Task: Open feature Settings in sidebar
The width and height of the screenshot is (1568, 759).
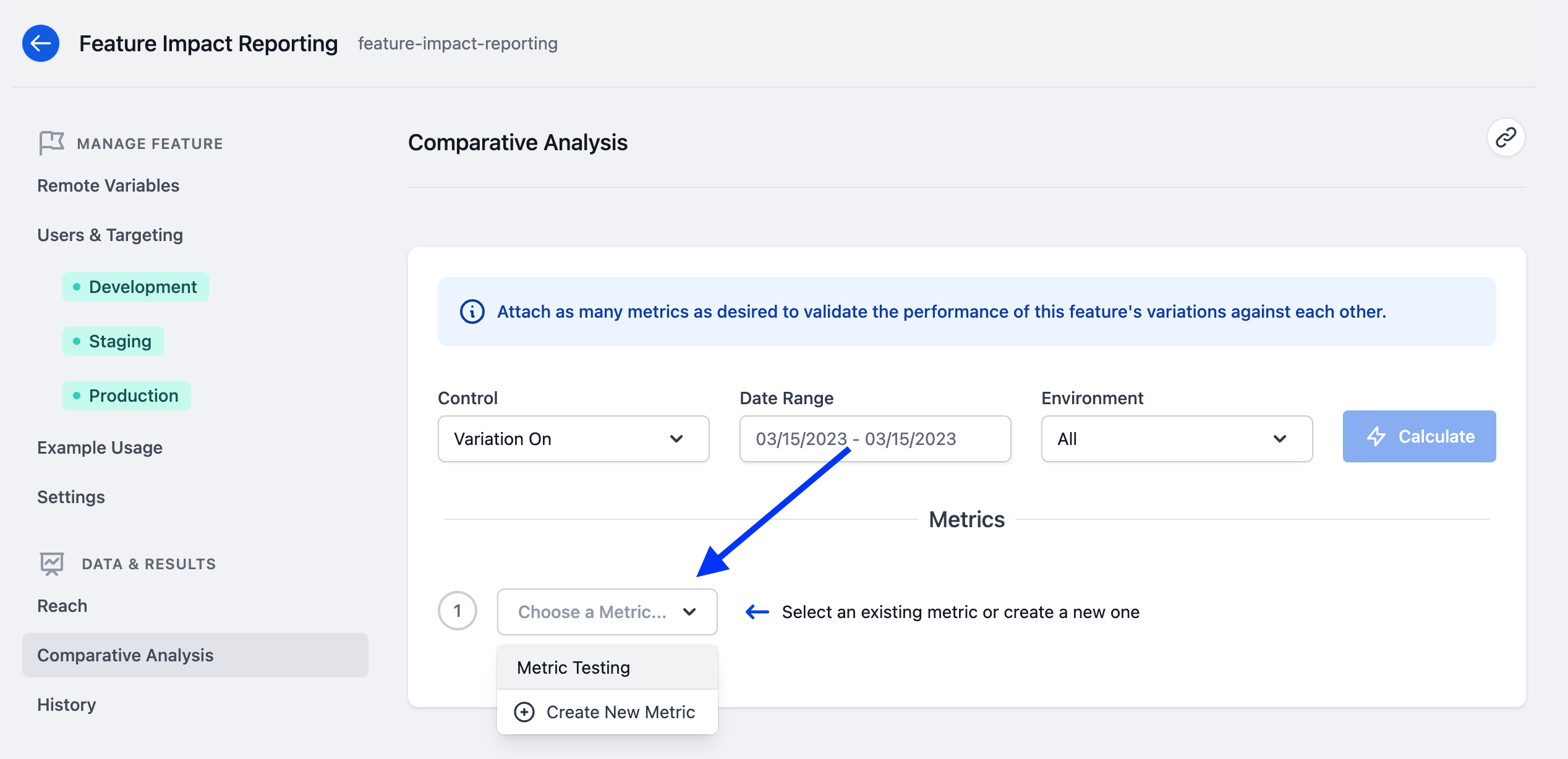Action: click(71, 497)
